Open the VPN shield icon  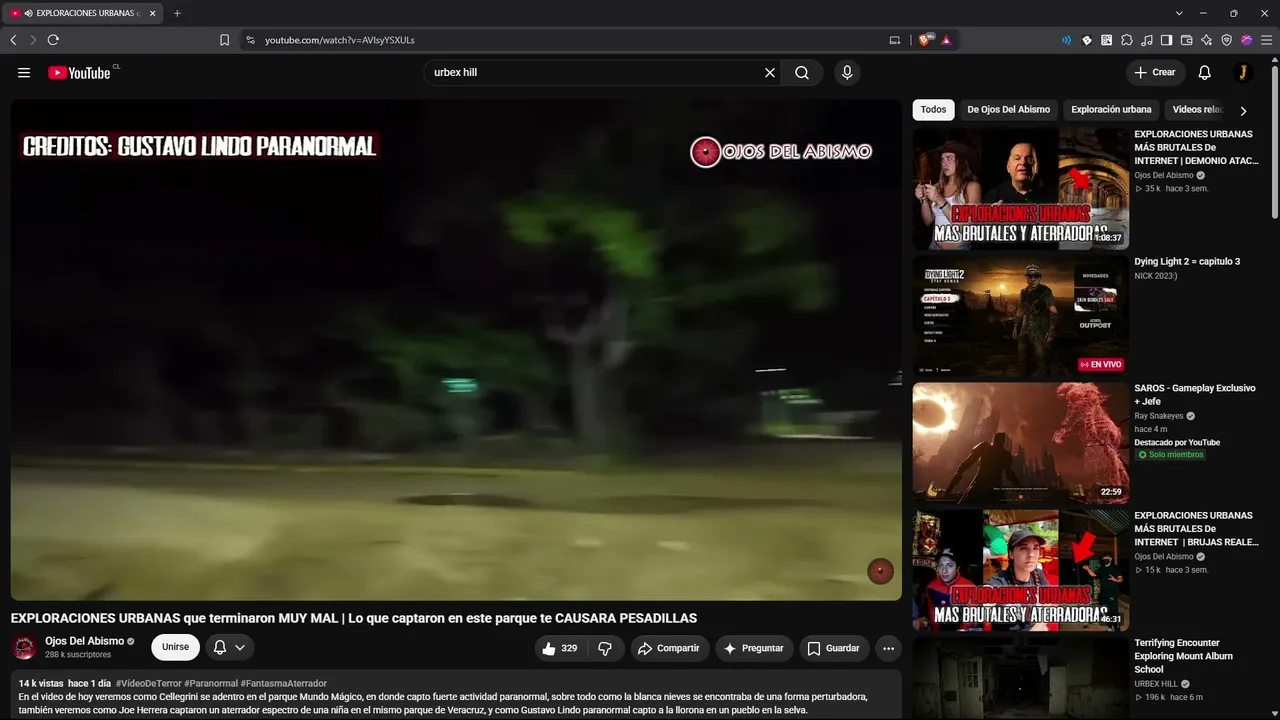pos(1227,40)
